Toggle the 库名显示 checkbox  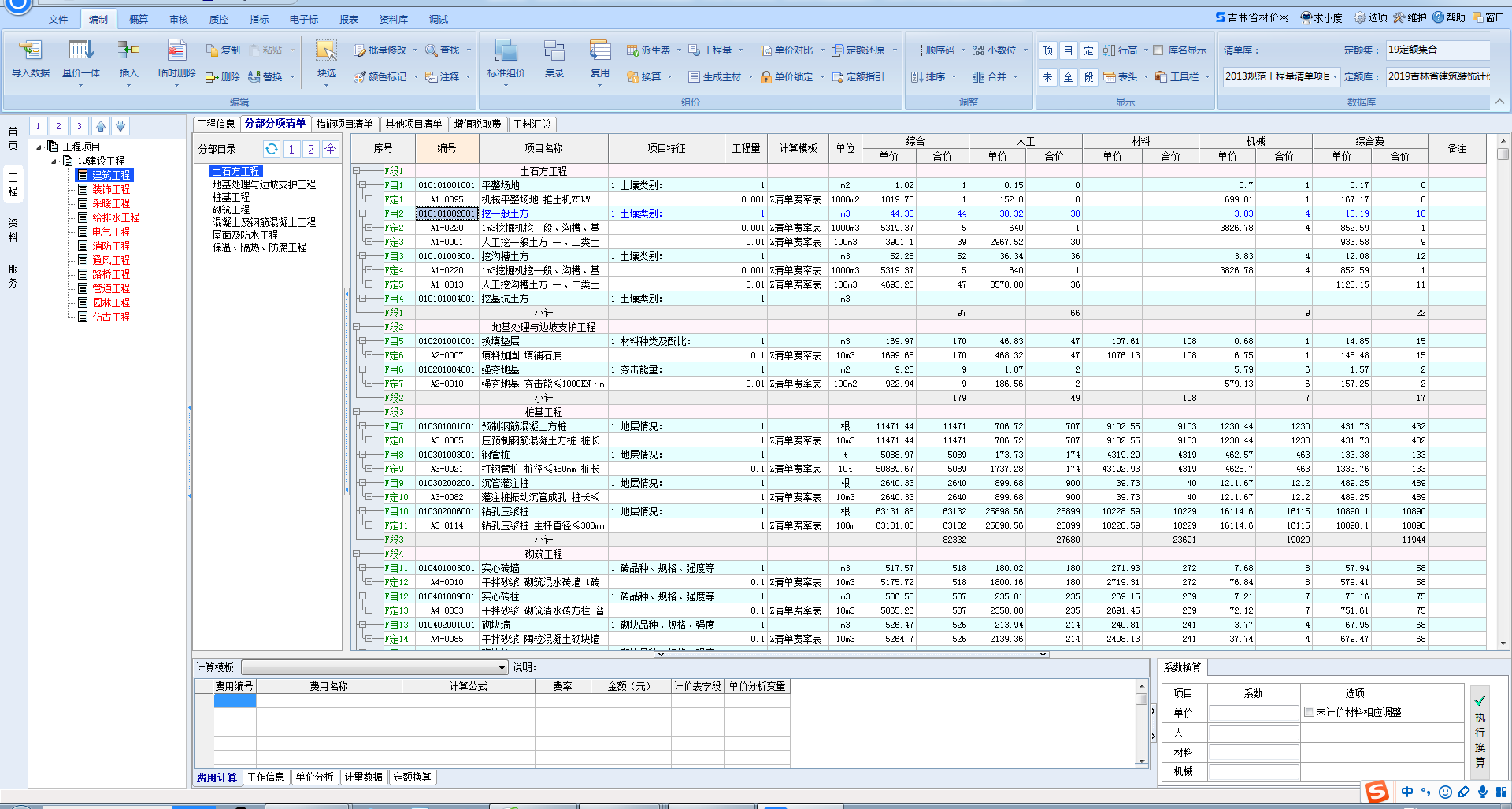pos(1158,50)
